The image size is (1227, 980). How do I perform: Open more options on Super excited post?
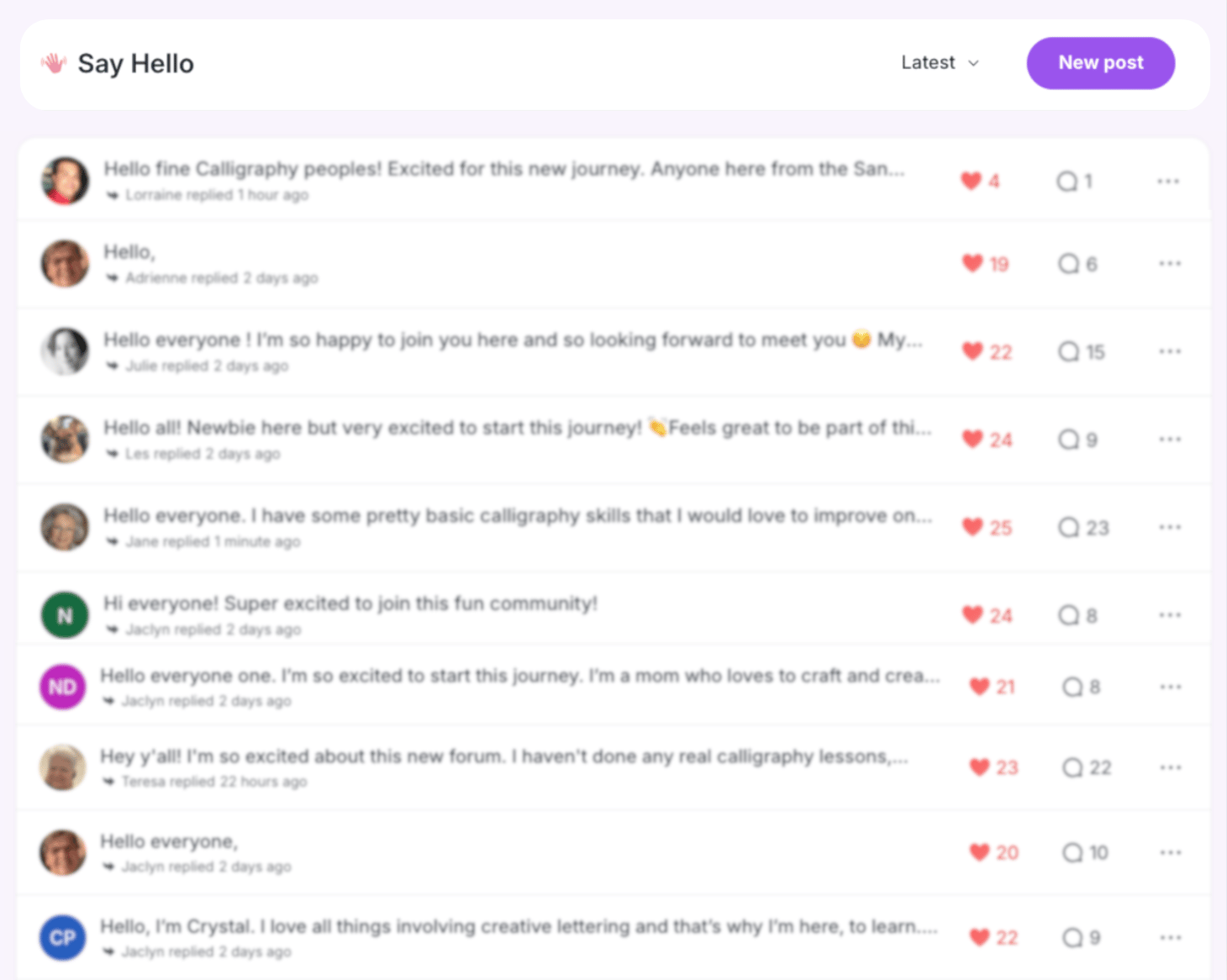coord(1170,615)
